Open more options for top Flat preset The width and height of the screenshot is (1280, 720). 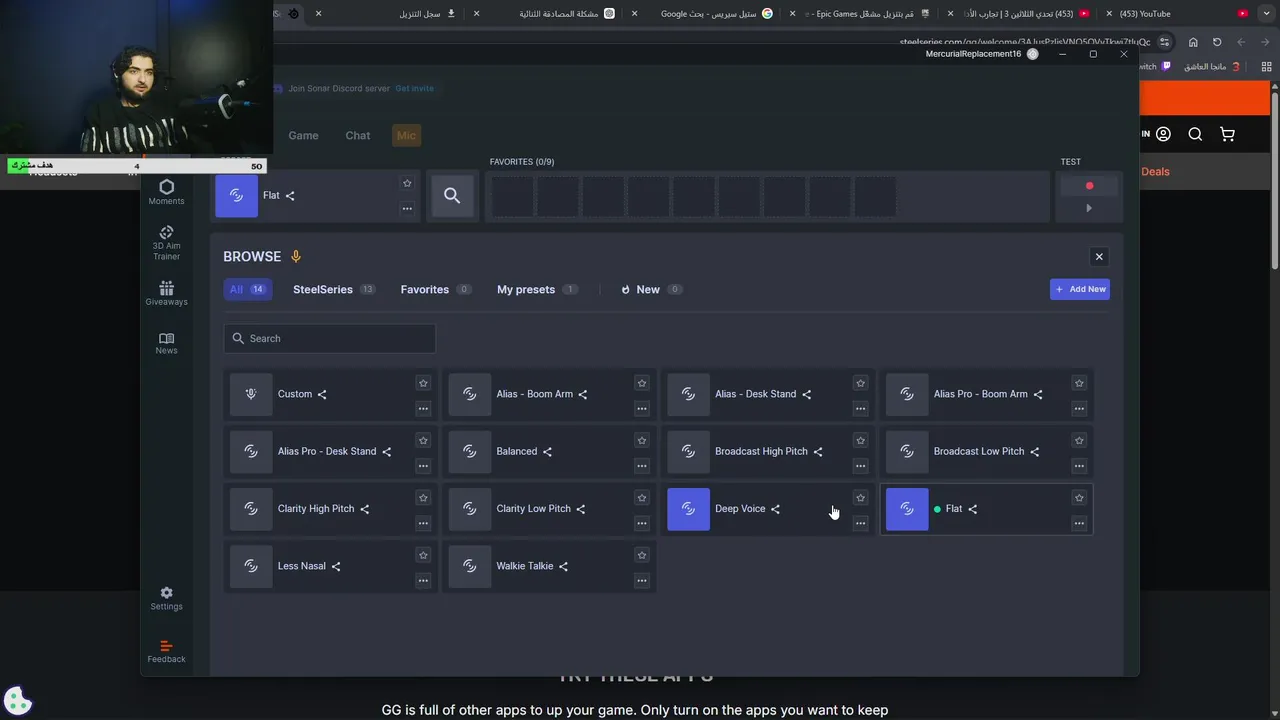[407, 208]
